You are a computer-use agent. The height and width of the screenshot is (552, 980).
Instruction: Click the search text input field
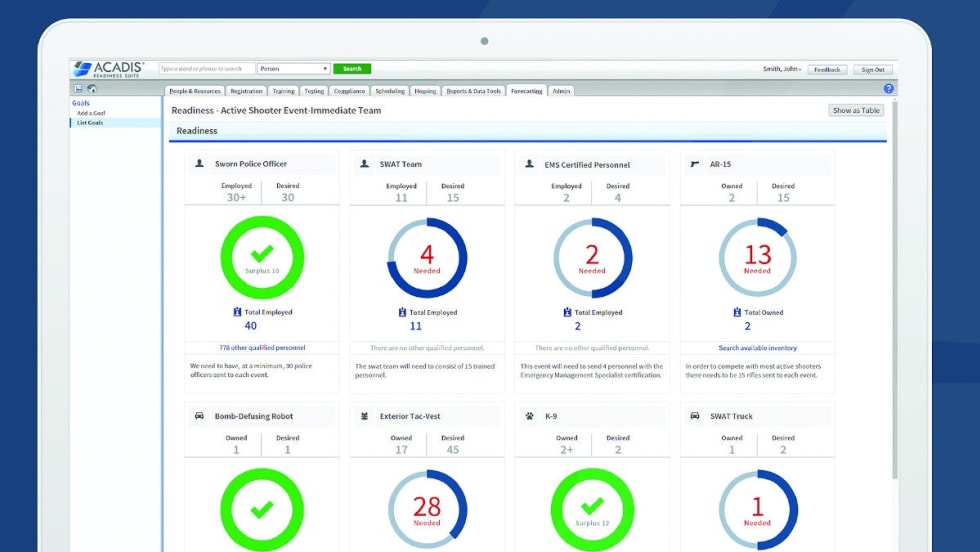pyautogui.click(x=207, y=69)
